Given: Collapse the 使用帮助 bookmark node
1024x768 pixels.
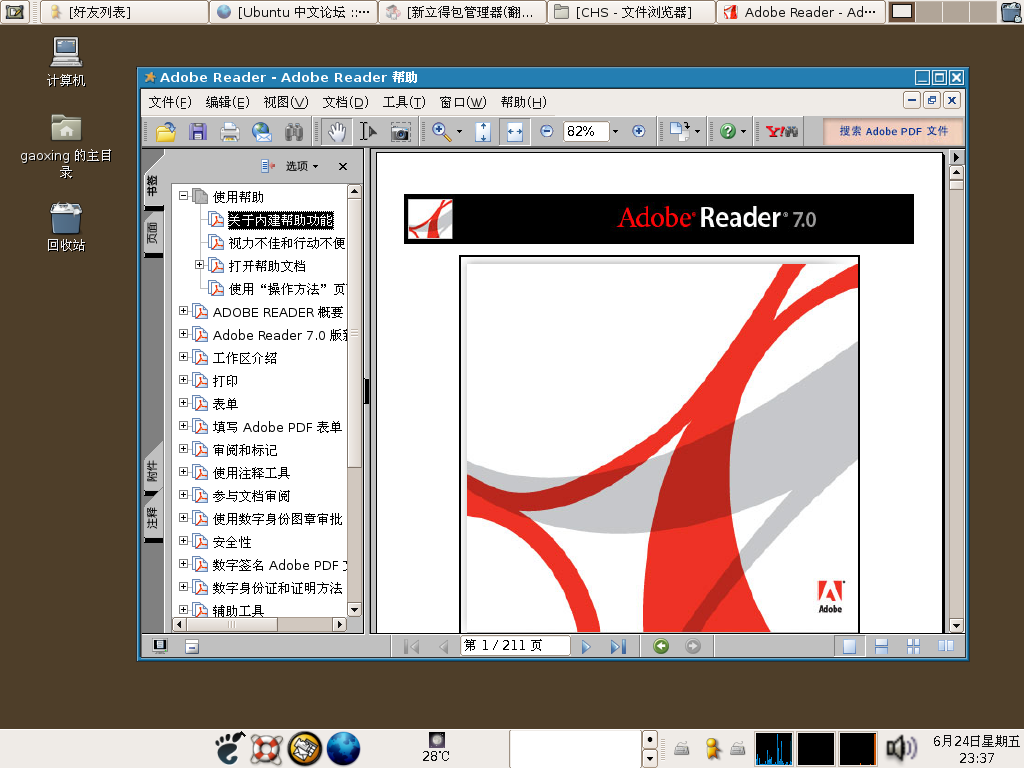Looking at the screenshot, I should tap(184, 195).
